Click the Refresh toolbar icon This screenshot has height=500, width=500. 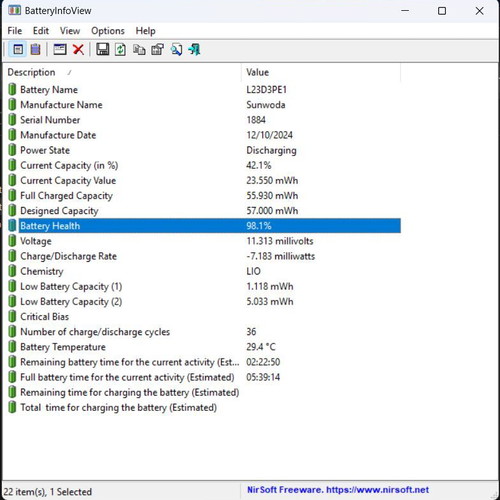click(120, 50)
